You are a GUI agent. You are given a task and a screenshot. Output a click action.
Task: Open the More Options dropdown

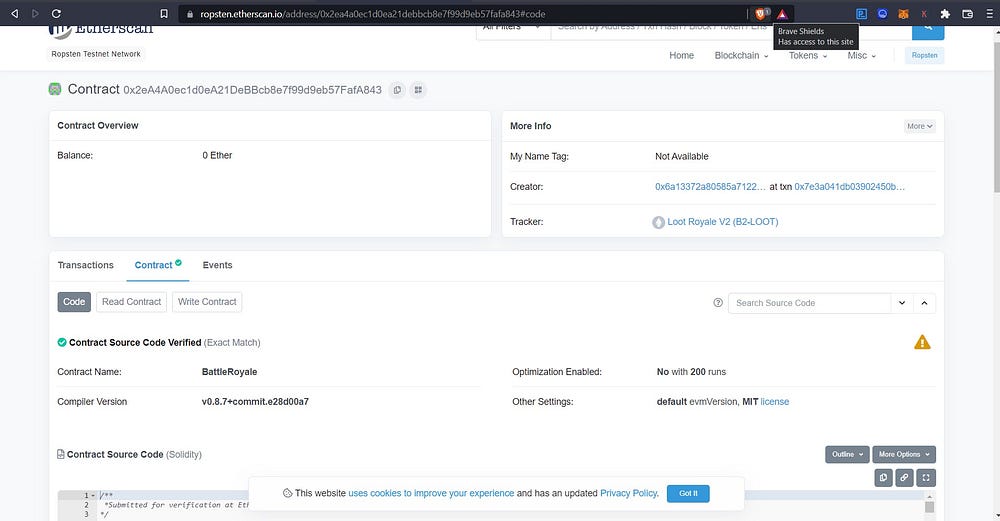coord(904,455)
